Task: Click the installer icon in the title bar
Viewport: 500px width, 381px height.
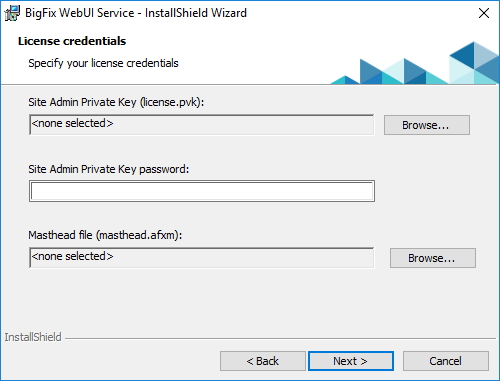Action: tap(12, 13)
